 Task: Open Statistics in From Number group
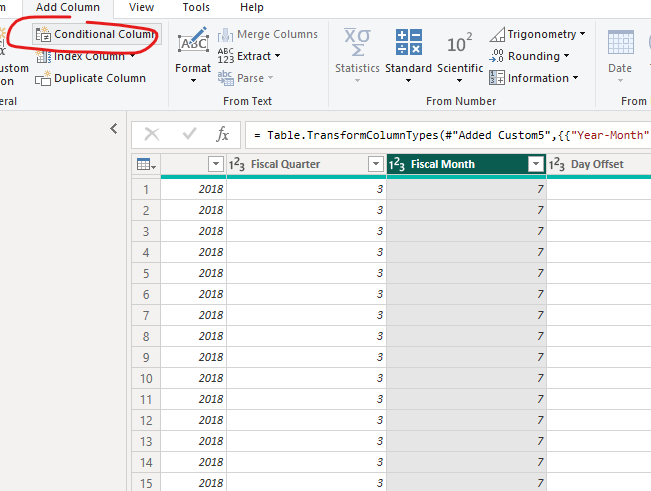click(357, 55)
